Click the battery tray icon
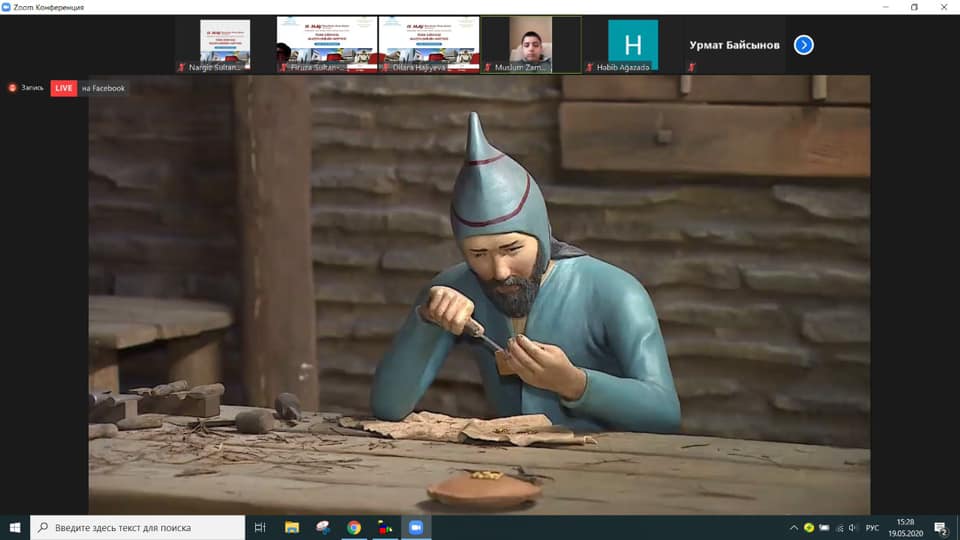960x540 pixels. click(824, 528)
